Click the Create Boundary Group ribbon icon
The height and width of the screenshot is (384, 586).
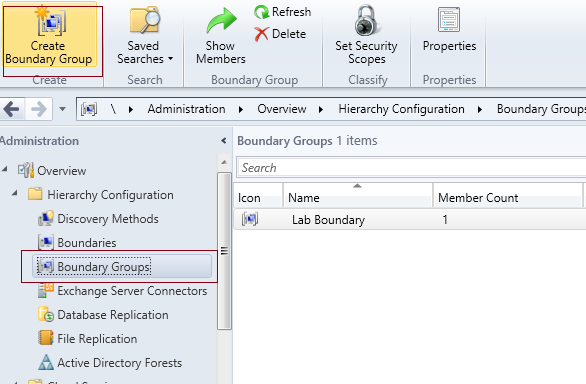tap(50, 21)
